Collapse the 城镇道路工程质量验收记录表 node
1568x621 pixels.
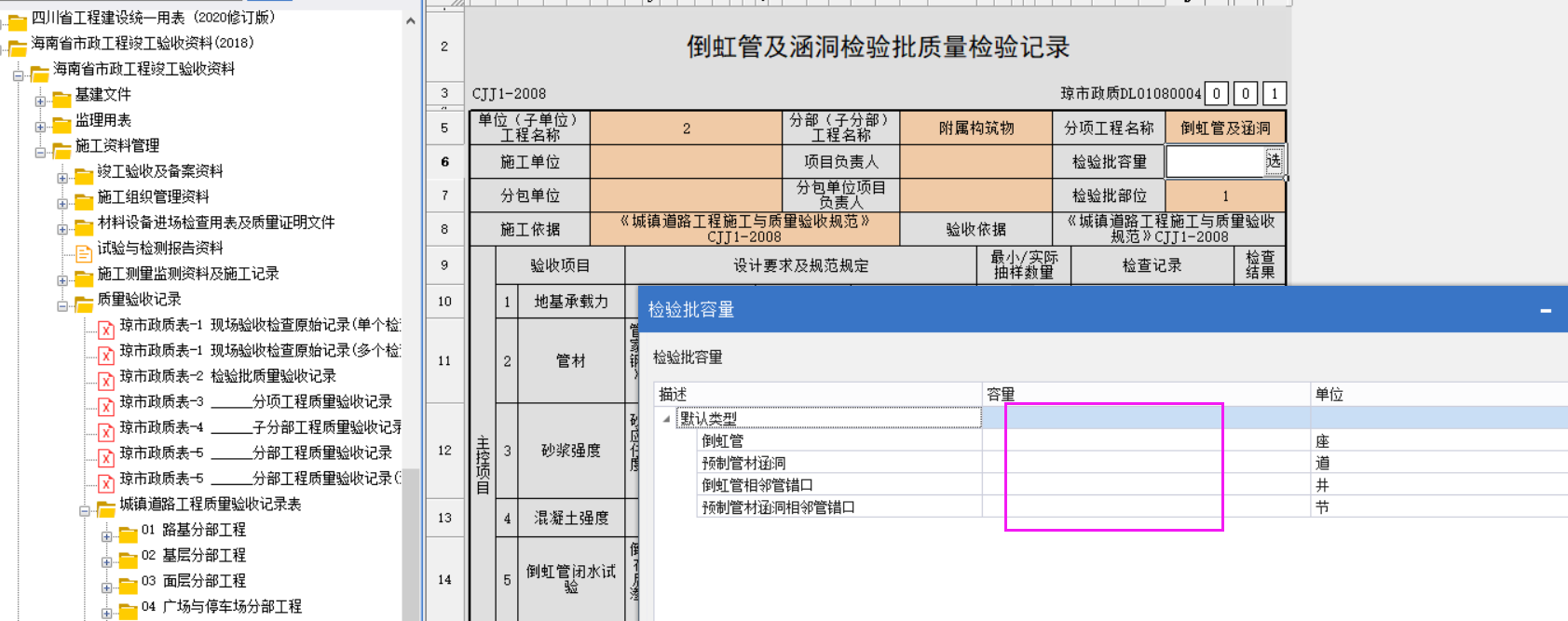(x=85, y=510)
